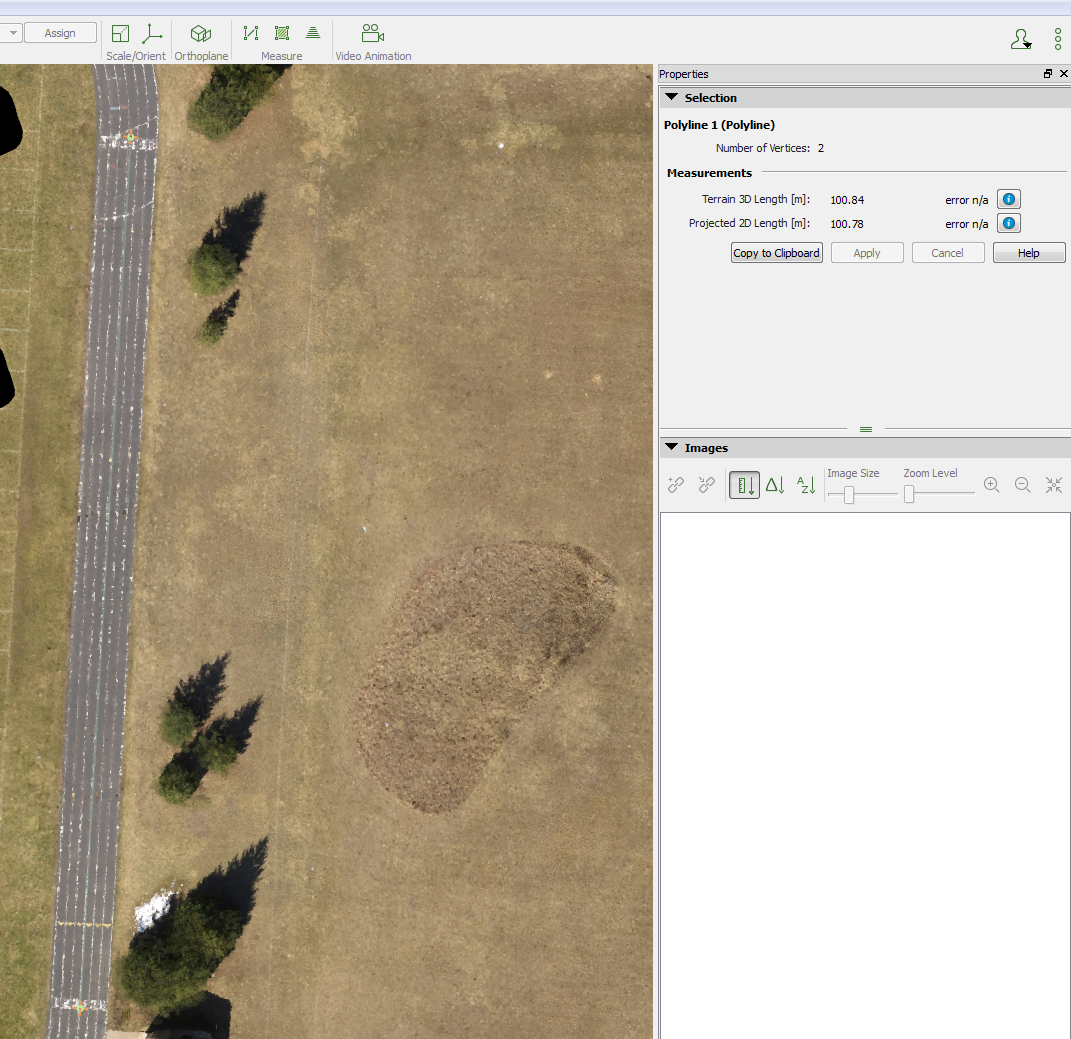
Task: Click the fit-to-view icon in Images panel
Action: point(1053,485)
